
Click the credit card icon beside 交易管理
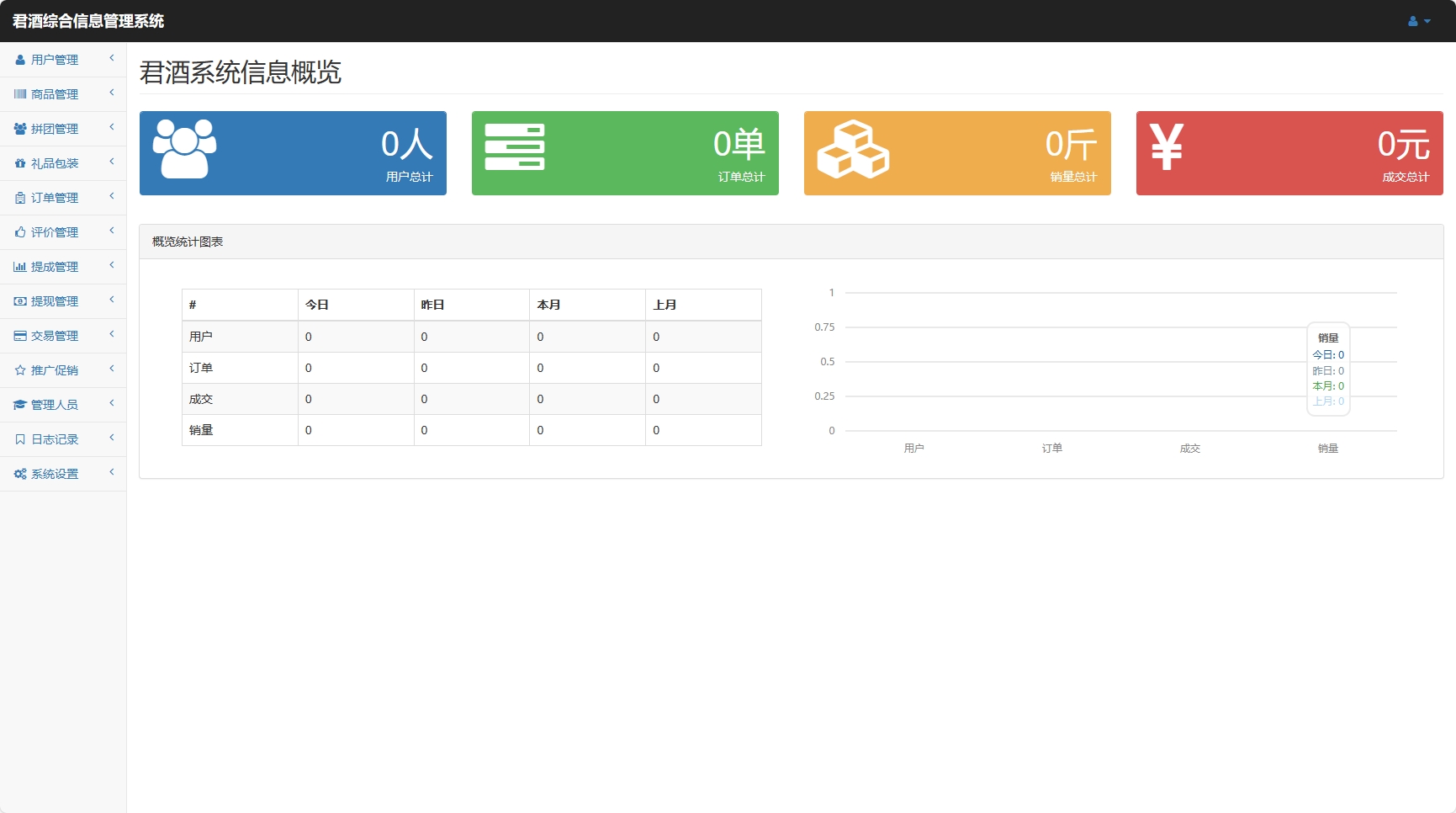click(20, 336)
